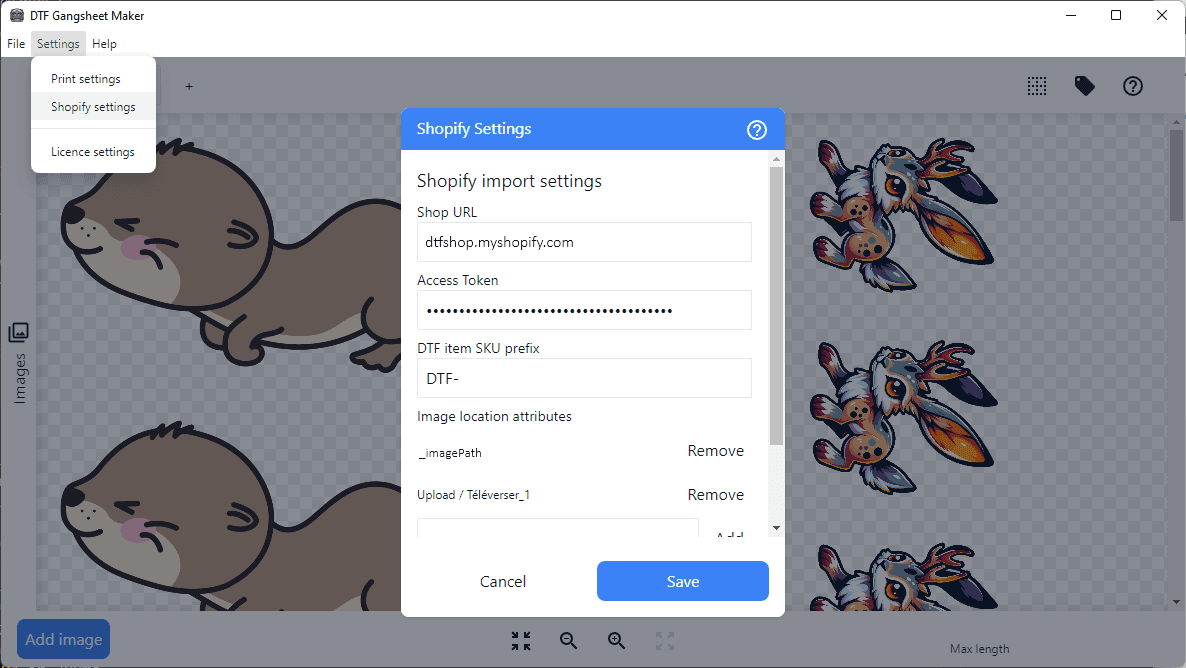Open help icon in top toolbar
The width and height of the screenshot is (1186, 668).
pyautogui.click(x=1132, y=86)
